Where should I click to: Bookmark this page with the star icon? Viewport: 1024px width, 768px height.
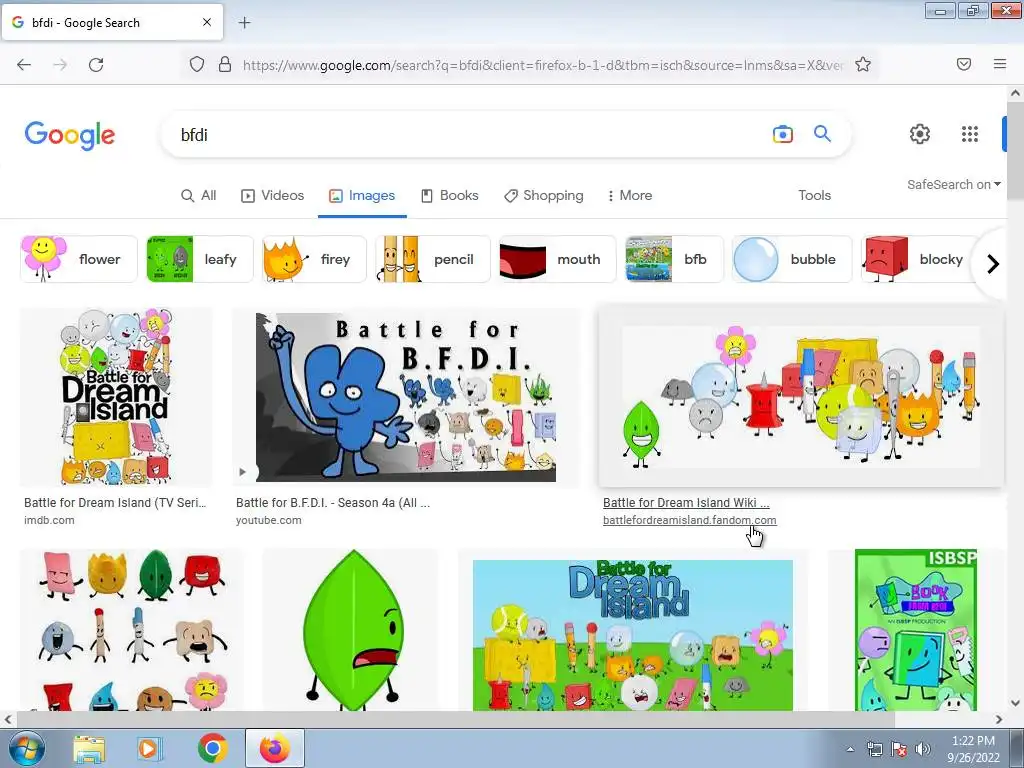[x=863, y=64]
